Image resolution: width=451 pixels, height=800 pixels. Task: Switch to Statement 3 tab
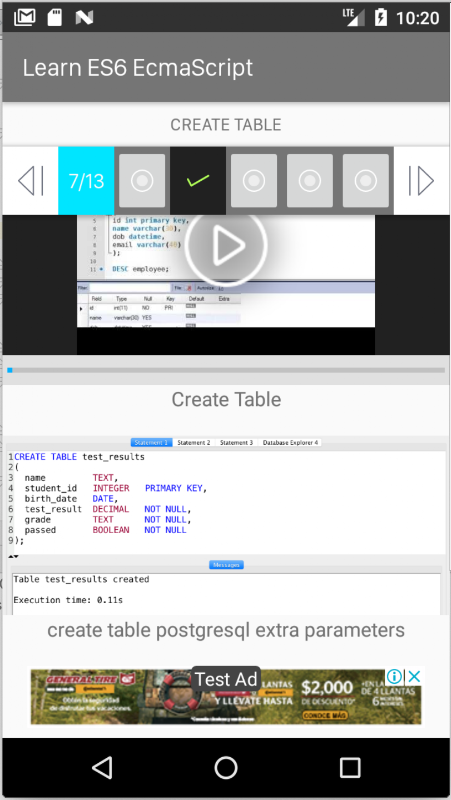coord(236,442)
